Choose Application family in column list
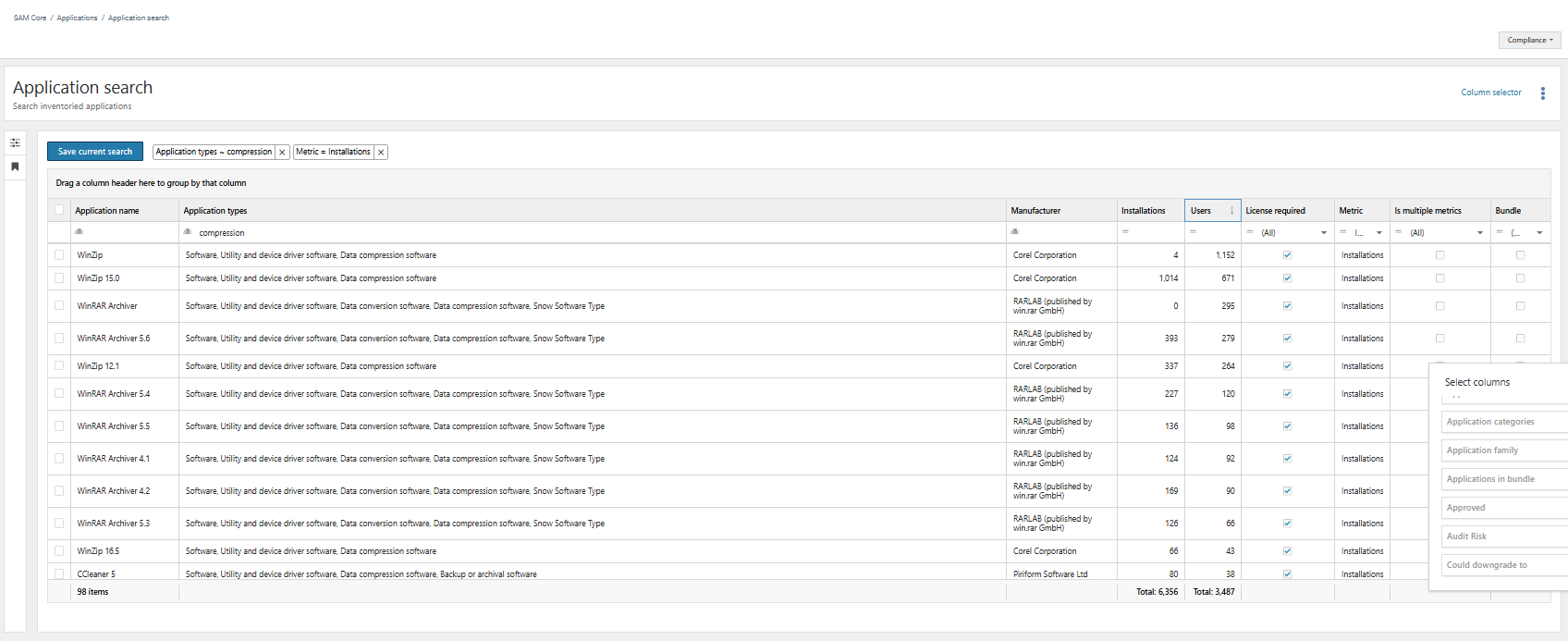The width and height of the screenshot is (1568, 641). 1504,450
